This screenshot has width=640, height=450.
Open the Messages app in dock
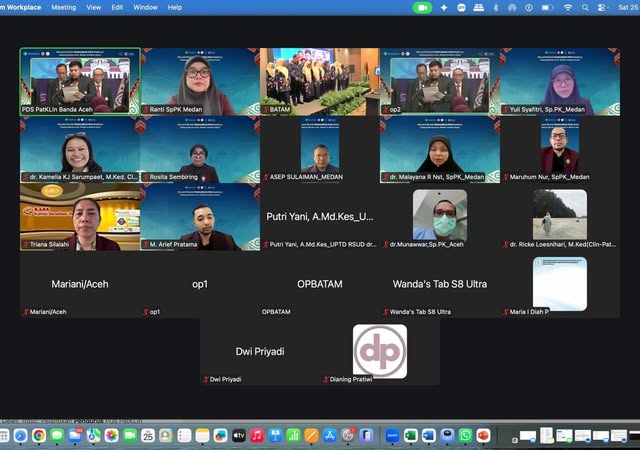pyautogui.click(x=57, y=436)
